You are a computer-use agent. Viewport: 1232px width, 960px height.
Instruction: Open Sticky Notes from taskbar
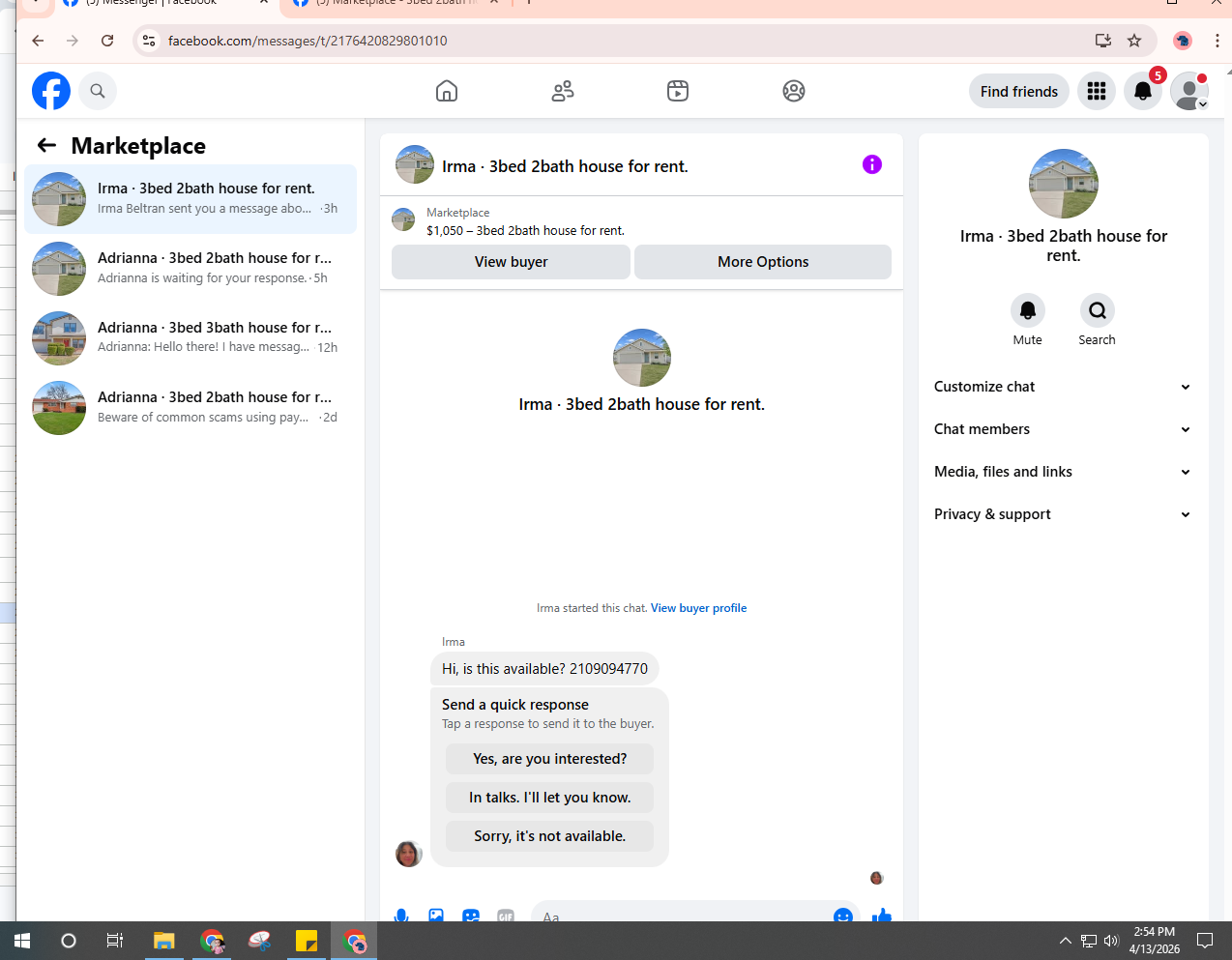point(306,941)
